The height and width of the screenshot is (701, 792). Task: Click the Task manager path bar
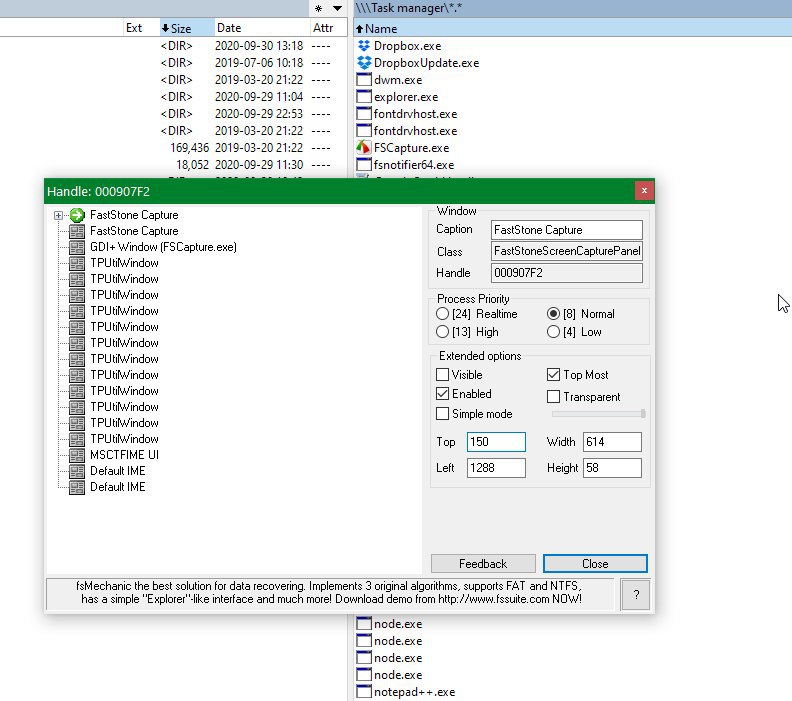pos(572,8)
